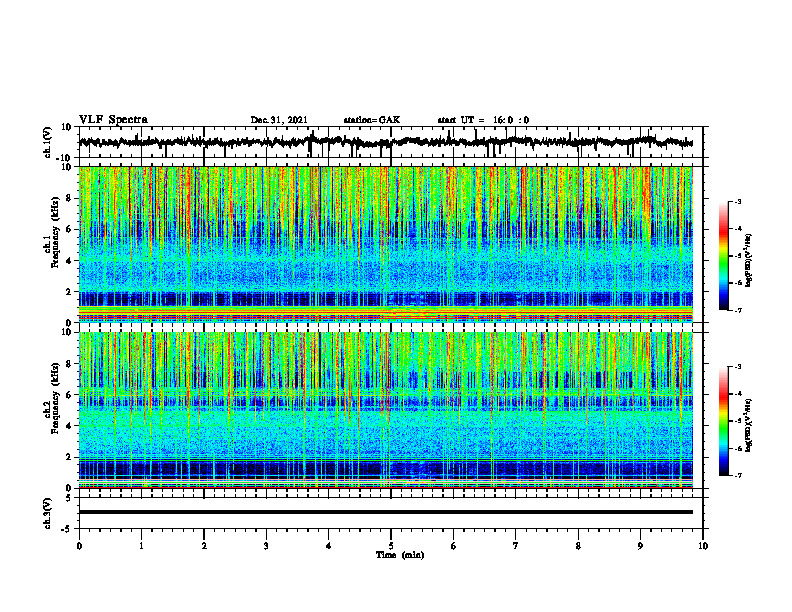Click the "6" kHz tick of ch.1 spectrogram
Image resolution: width=792 pixels, height=612 pixels.
[x=70, y=229]
